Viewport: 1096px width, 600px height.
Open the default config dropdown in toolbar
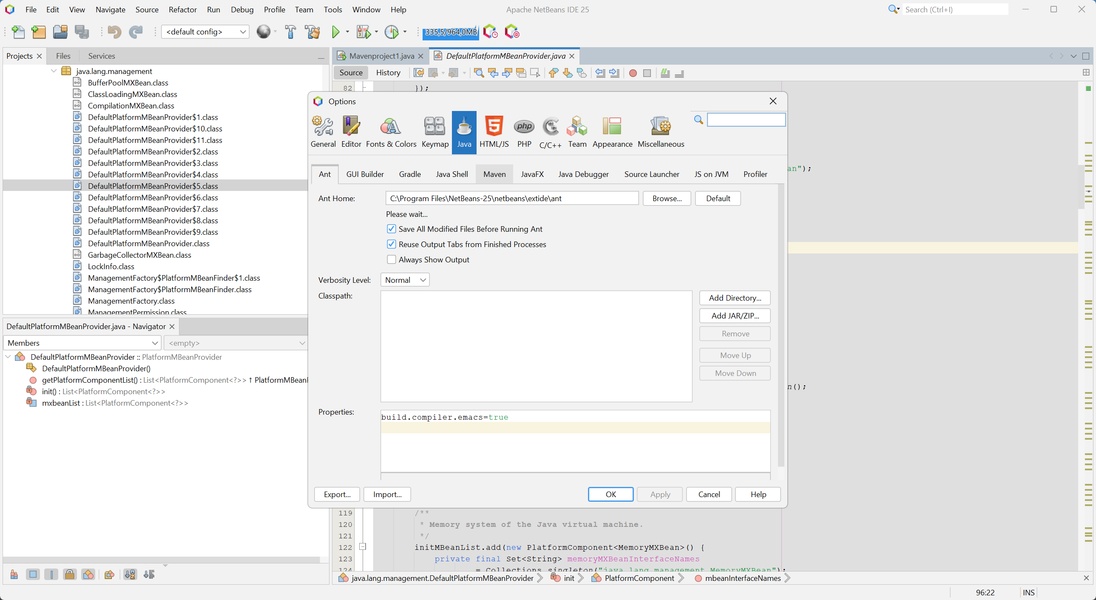click(x=205, y=32)
